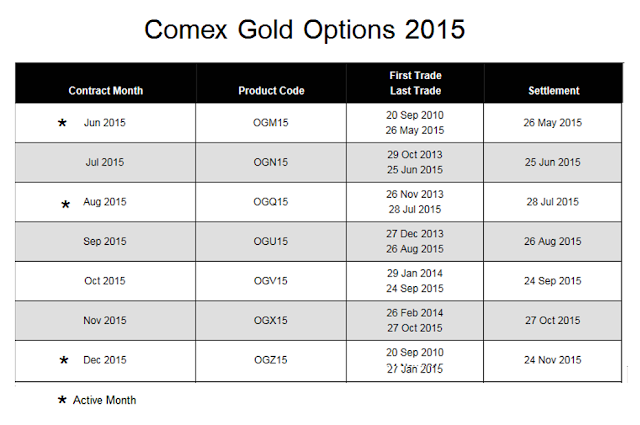Select the OGZ15 product code
This screenshot has height=425, width=640.
point(270,360)
